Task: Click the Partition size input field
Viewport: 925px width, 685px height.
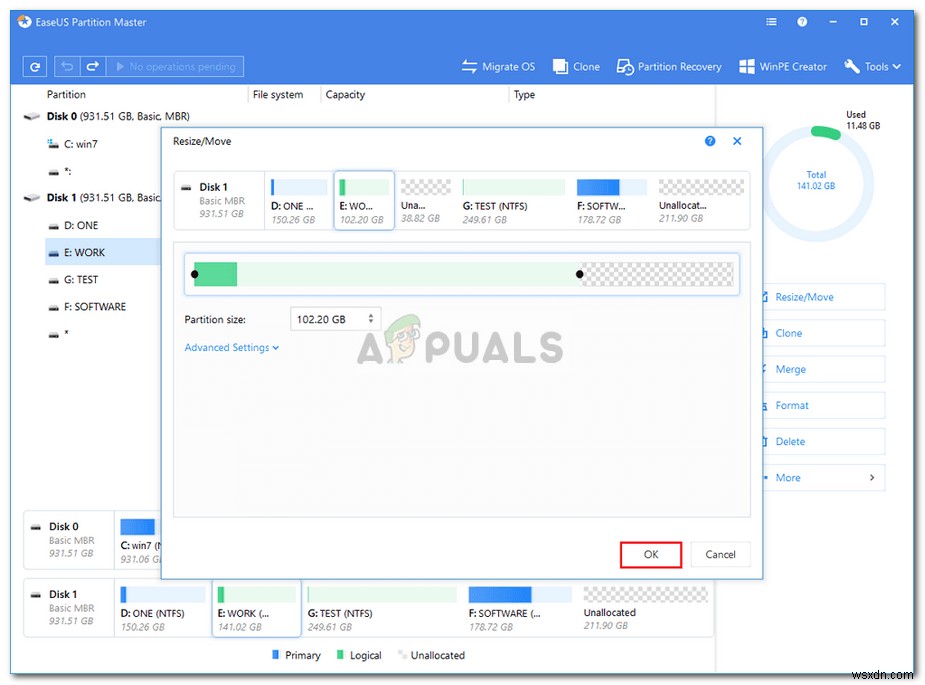Action: (336, 319)
